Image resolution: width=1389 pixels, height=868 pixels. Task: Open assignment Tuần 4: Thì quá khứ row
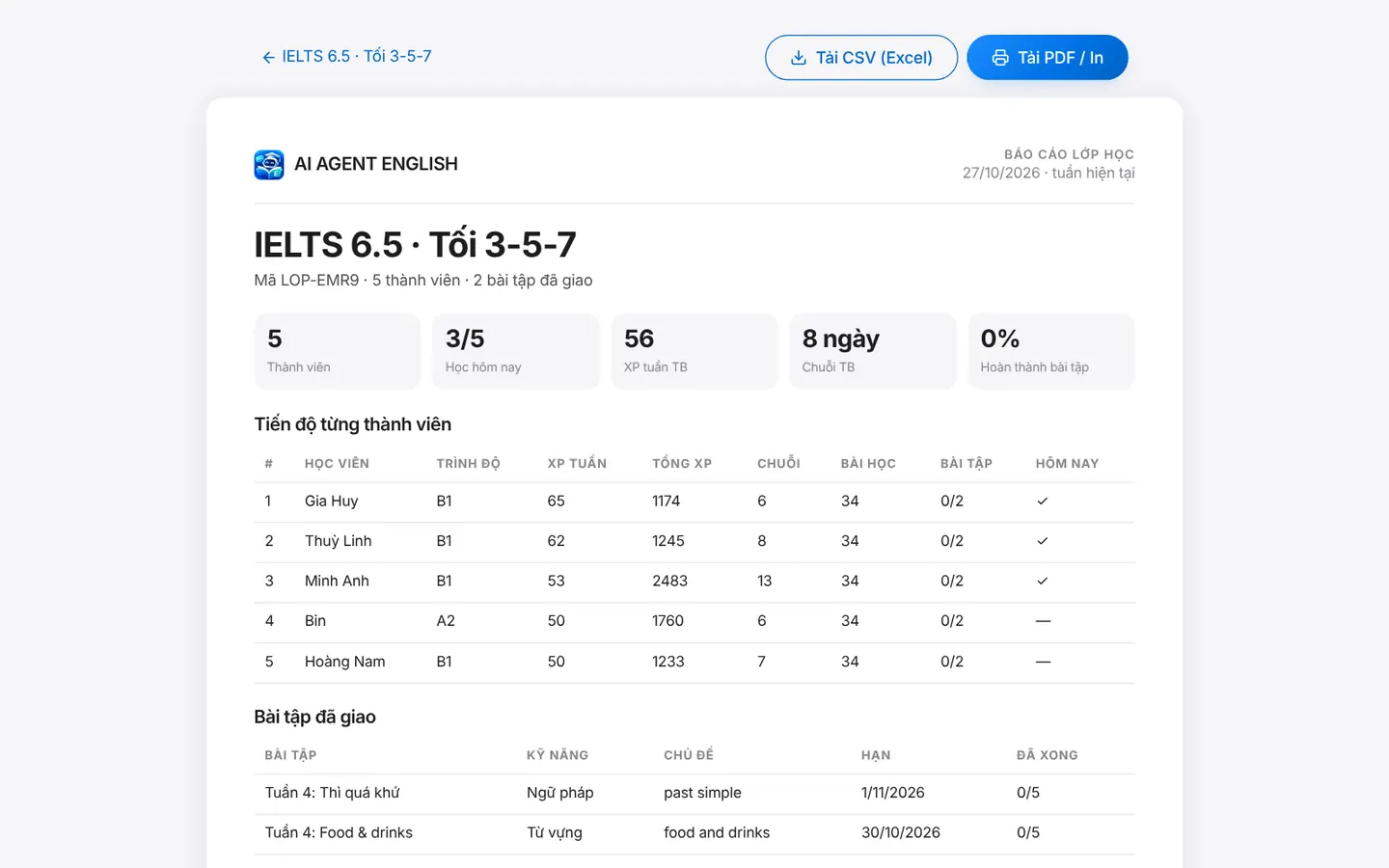click(x=694, y=794)
